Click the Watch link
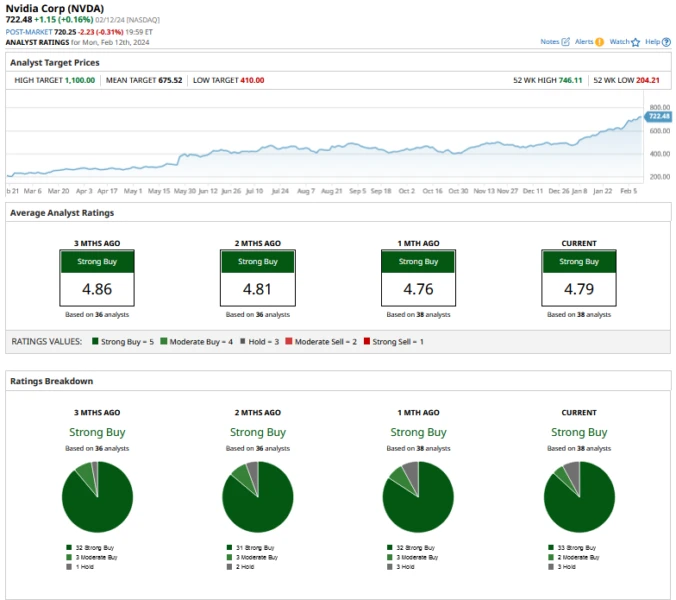This screenshot has width=676, height=600. (620, 41)
